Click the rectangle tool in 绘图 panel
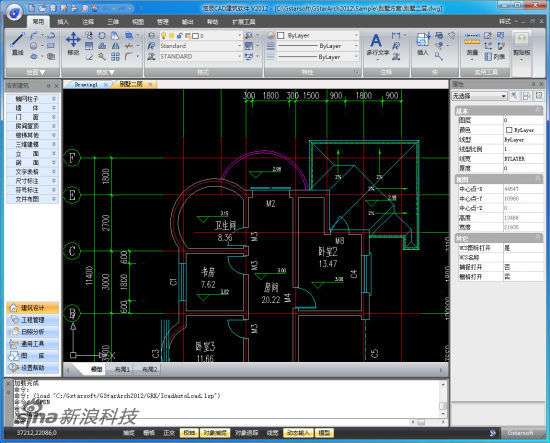This screenshot has height=443, width=550. click(51, 46)
